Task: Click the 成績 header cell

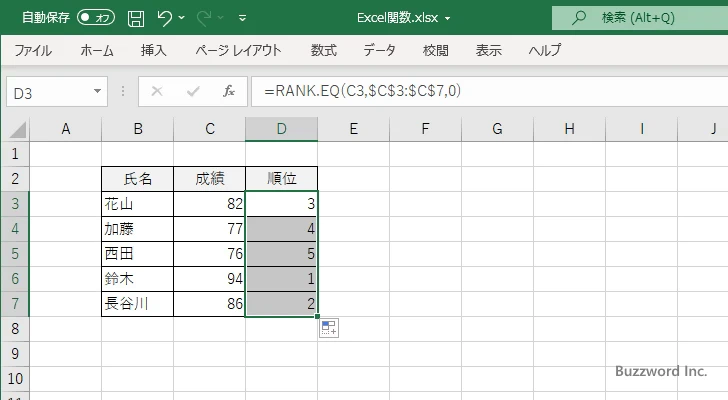Action: 209,179
